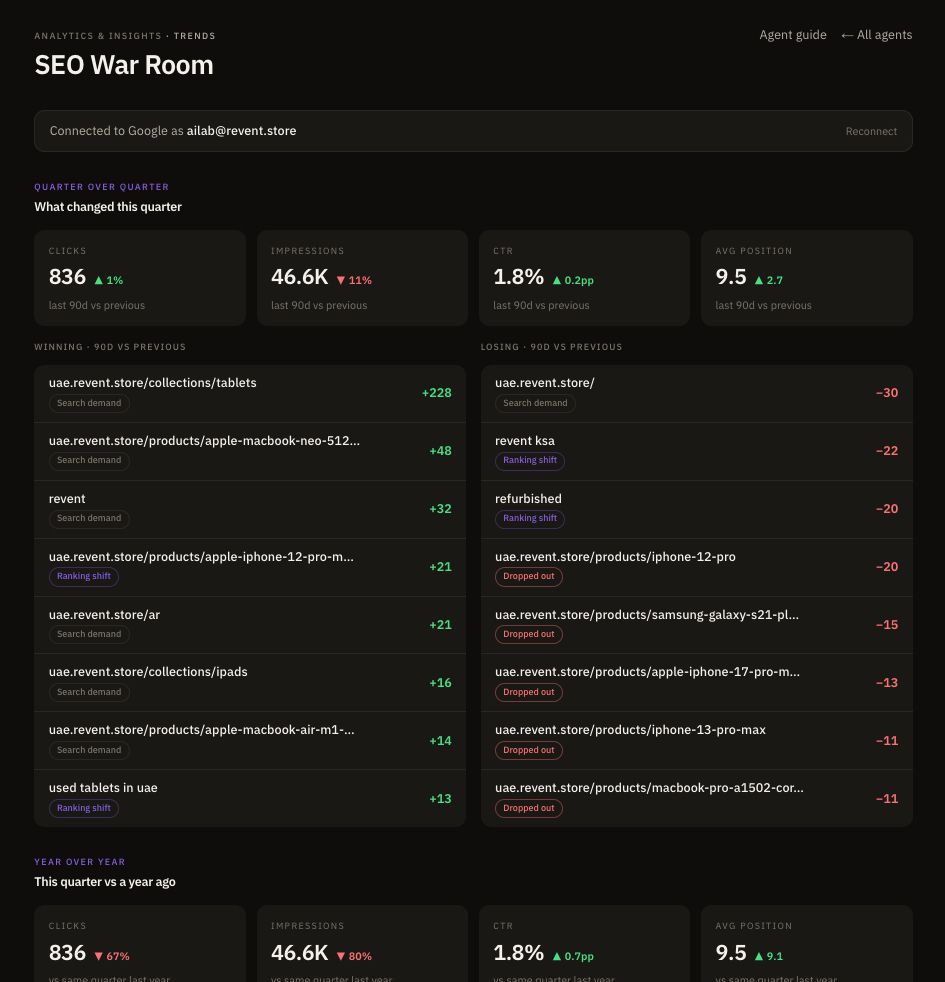
Task: Click the up arrow beside 0.7pp CTR
Action: [x=557, y=956]
